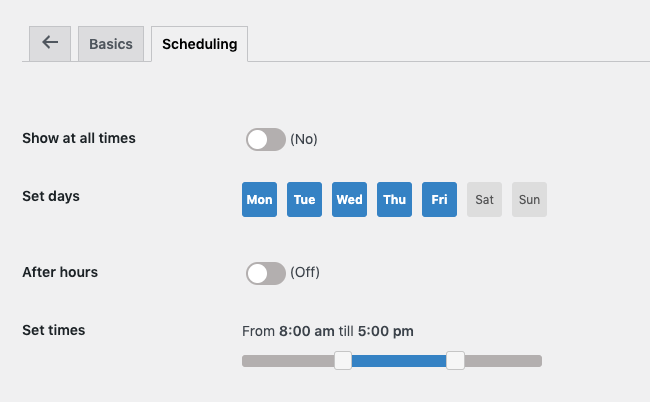The width and height of the screenshot is (650, 402).
Task: Toggle the Tue day button
Action: pyautogui.click(x=304, y=199)
